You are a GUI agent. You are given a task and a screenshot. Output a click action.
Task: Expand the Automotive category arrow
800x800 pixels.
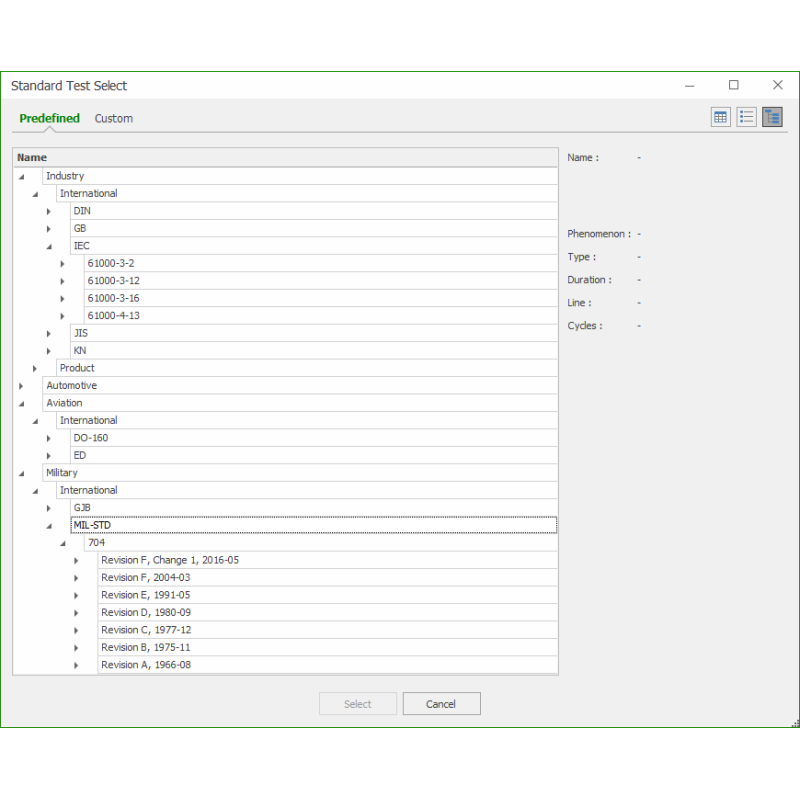tap(21, 386)
